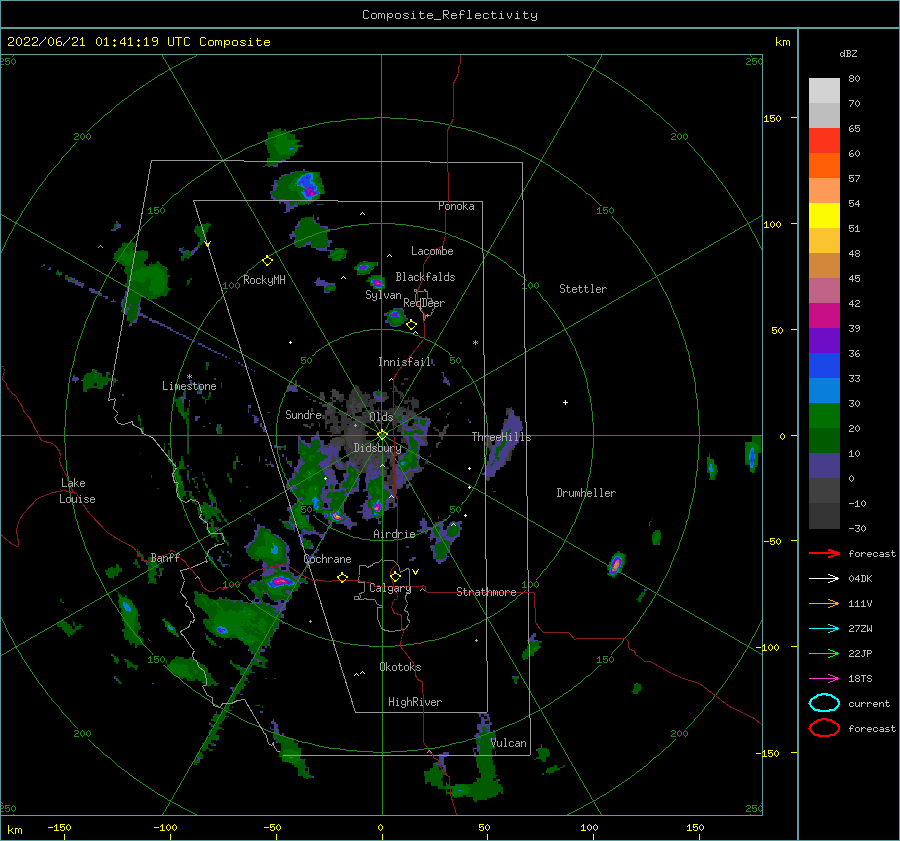Click the Strathmore label
Screen dimensions: 900x841
pos(486,592)
